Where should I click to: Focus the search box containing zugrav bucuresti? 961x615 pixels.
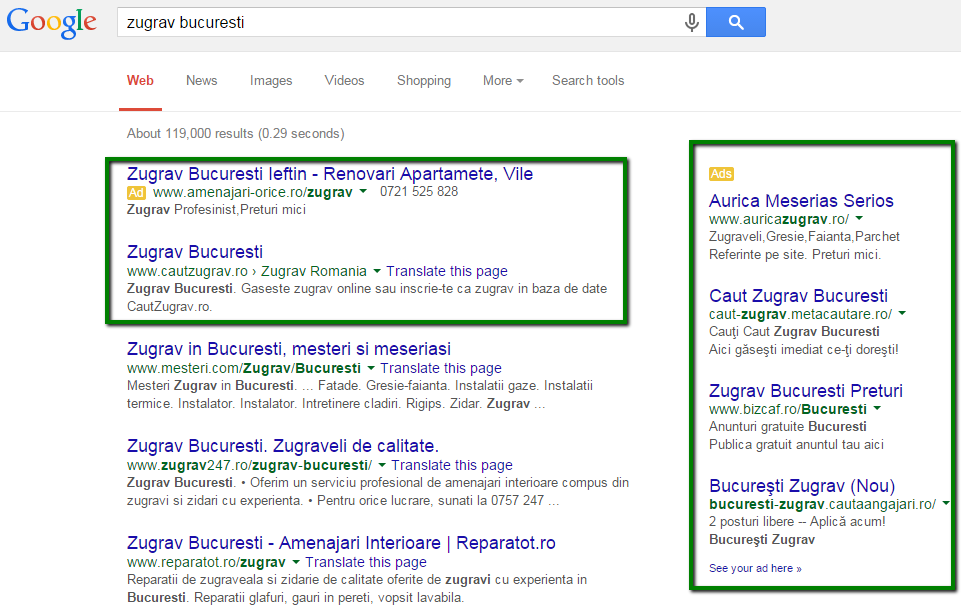tap(411, 22)
